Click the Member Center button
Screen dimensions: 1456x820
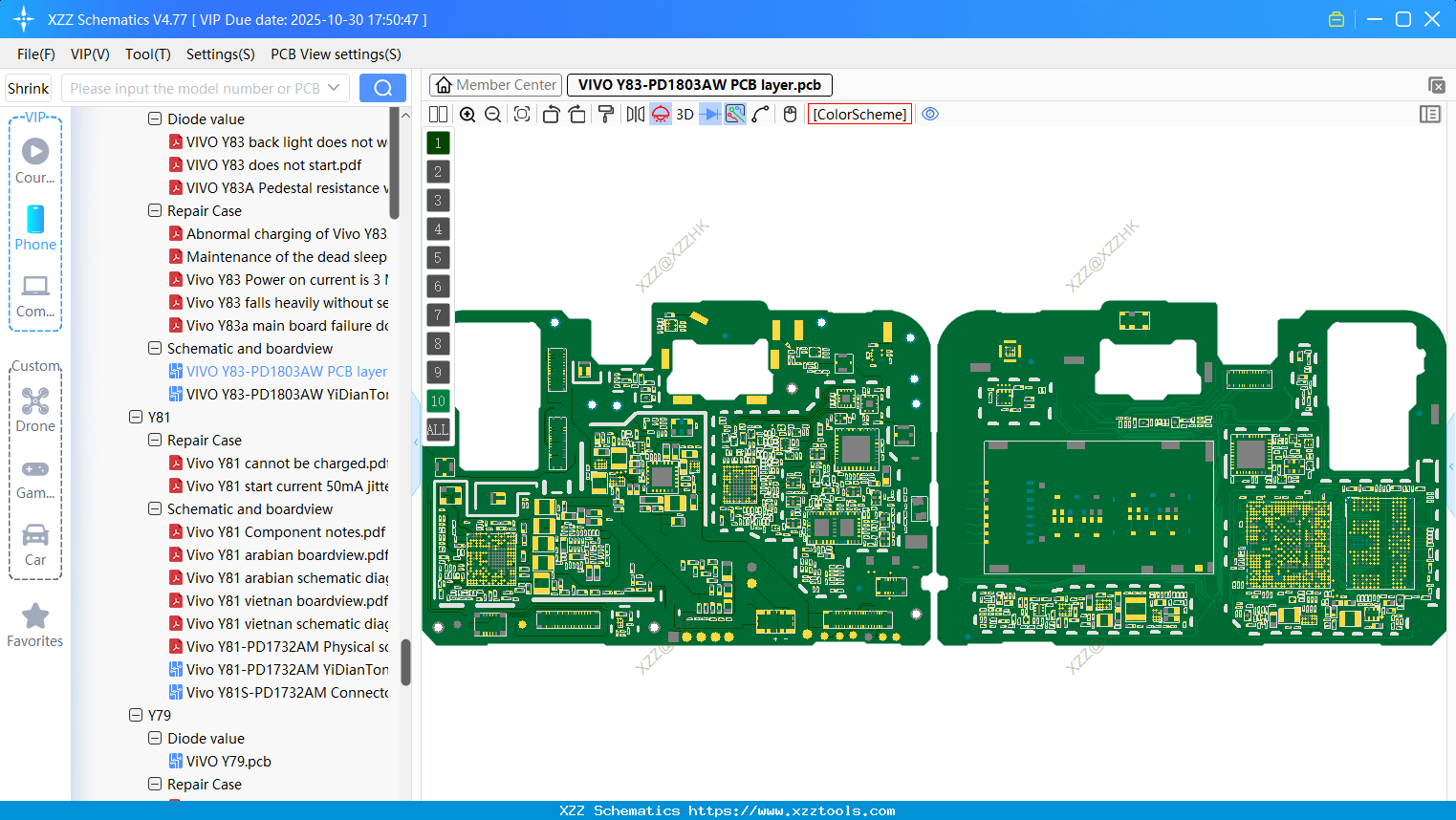pyautogui.click(x=494, y=84)
